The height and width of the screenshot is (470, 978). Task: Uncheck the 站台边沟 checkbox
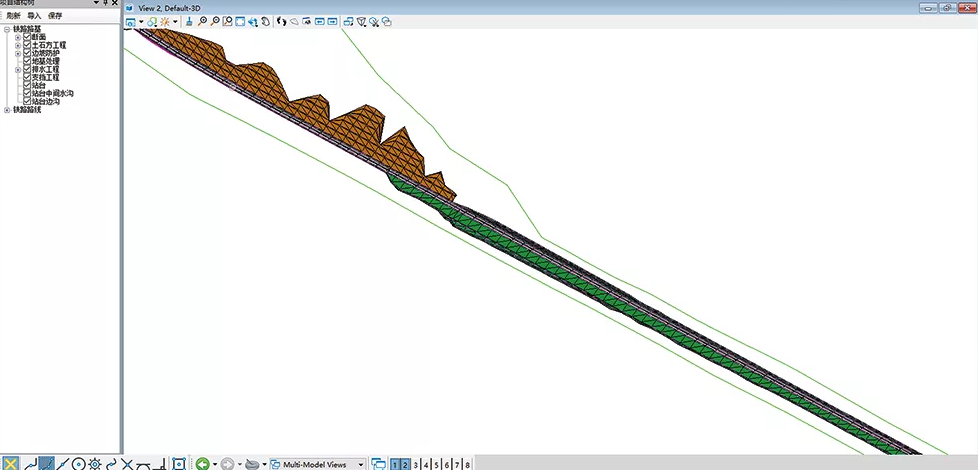(x=27, y=101)
